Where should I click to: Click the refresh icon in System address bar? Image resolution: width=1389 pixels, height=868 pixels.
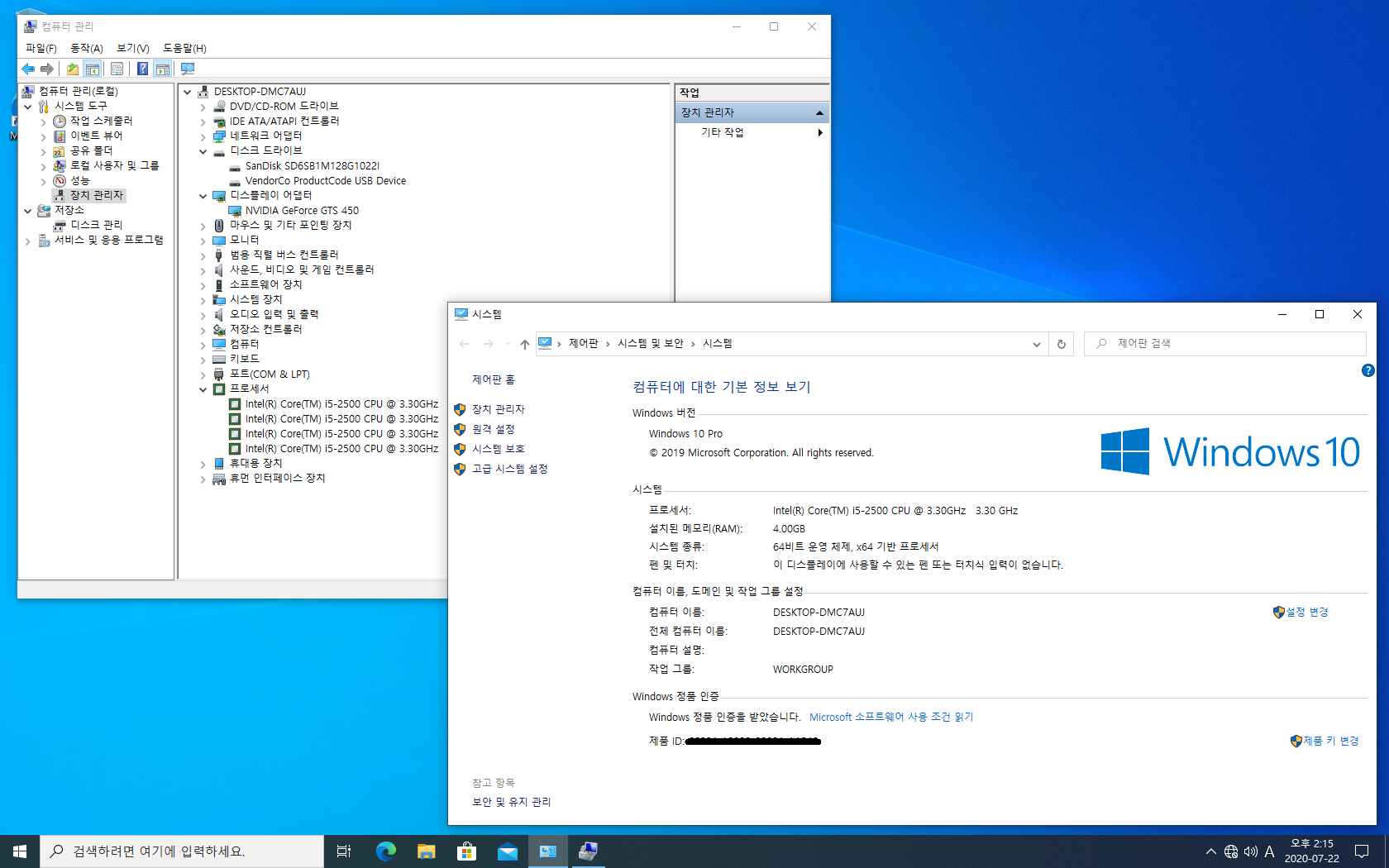[1062, 344]
